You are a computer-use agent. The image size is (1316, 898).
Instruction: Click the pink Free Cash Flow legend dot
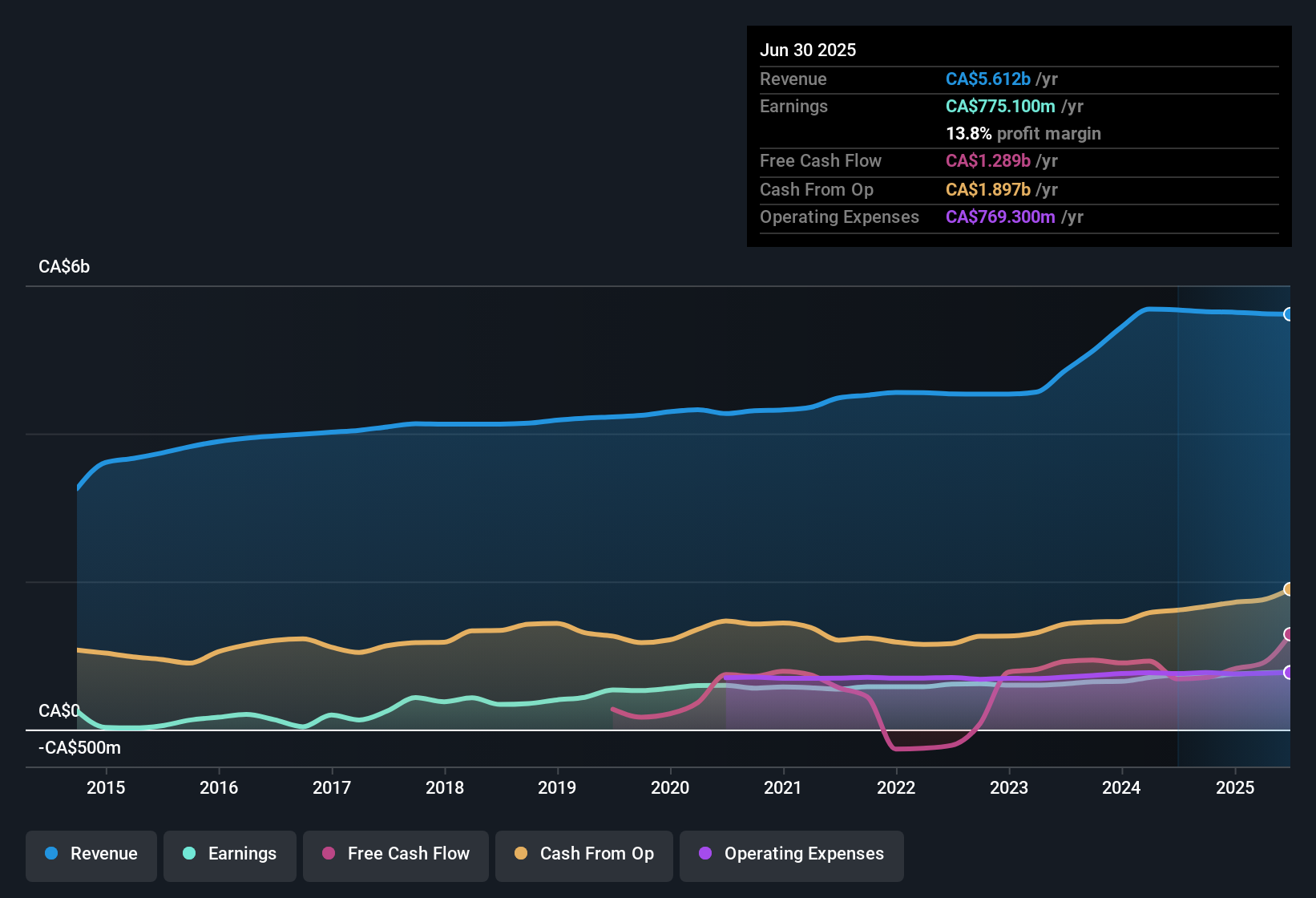[328, 854]
